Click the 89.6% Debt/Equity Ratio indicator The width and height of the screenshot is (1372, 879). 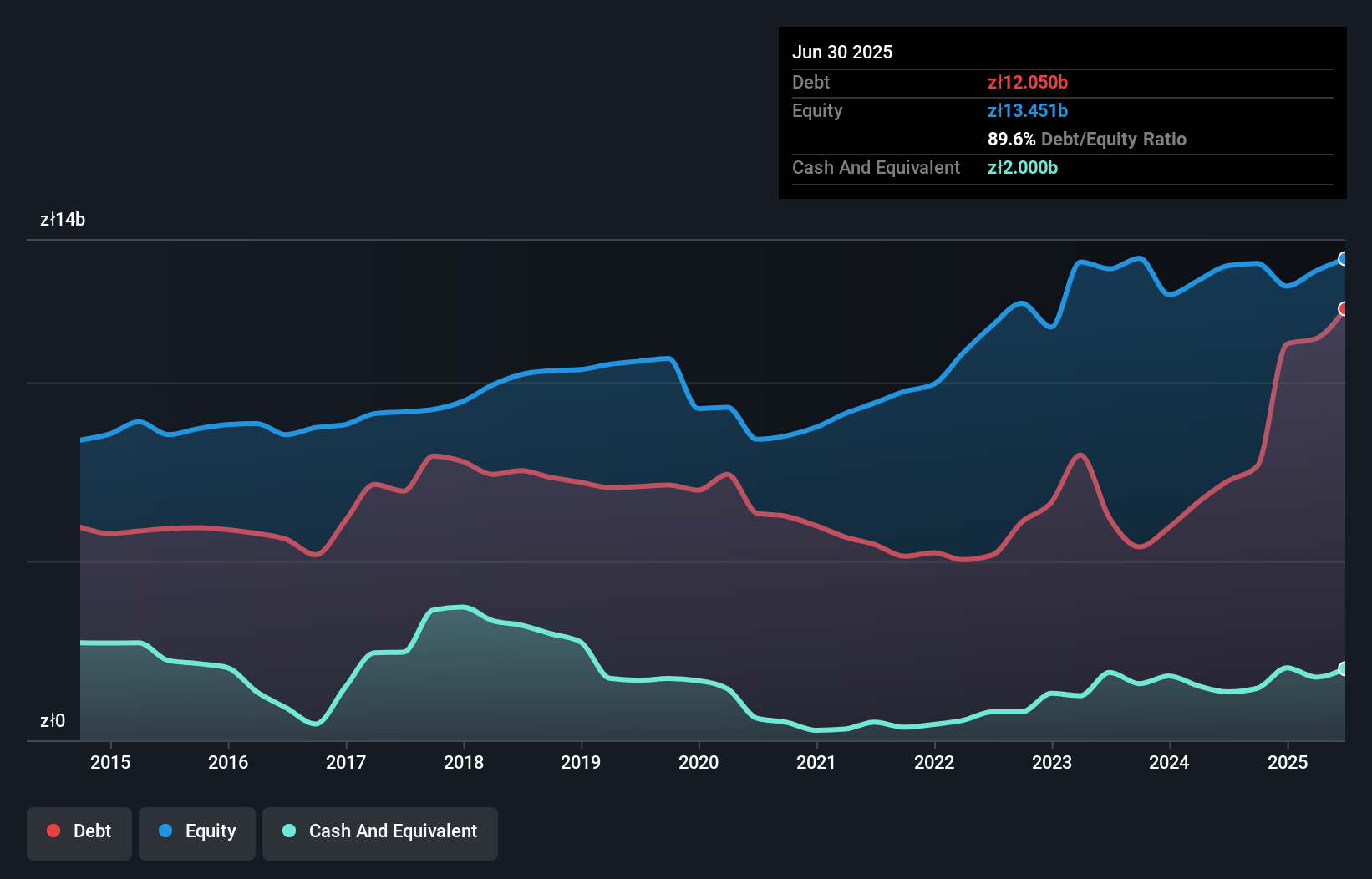pyautogui.click(x=1011, y=139)
